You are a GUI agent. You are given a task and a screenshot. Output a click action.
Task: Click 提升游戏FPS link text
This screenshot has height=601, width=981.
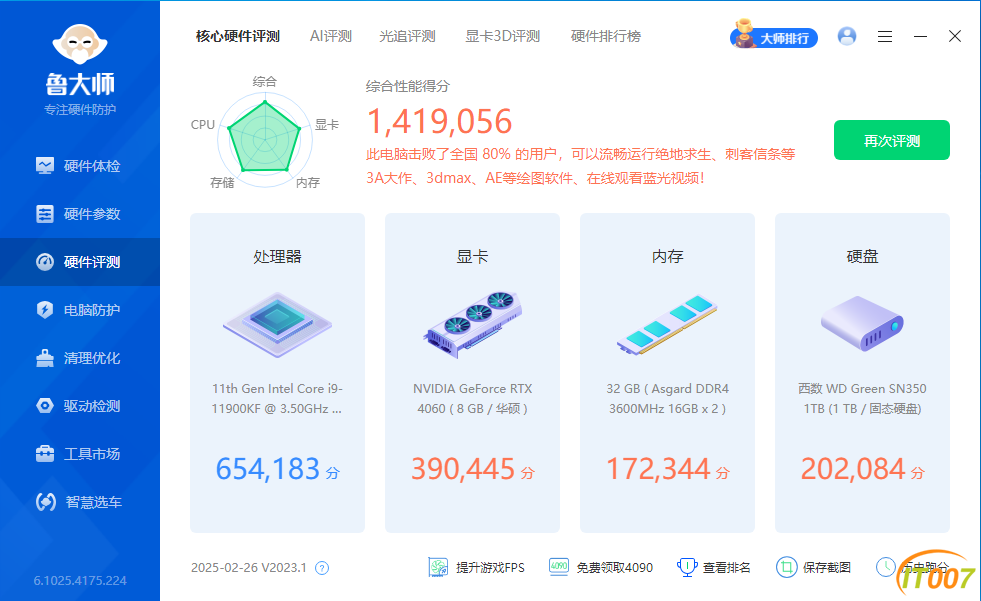coord(490,568)
